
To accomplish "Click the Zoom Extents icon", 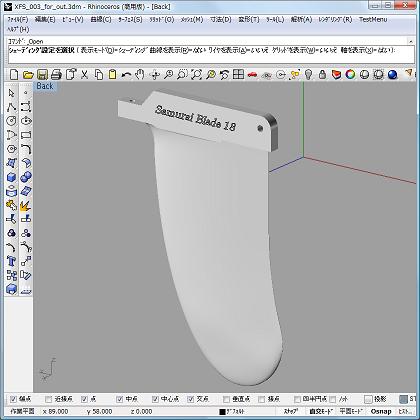I will (x=196, y=75).
